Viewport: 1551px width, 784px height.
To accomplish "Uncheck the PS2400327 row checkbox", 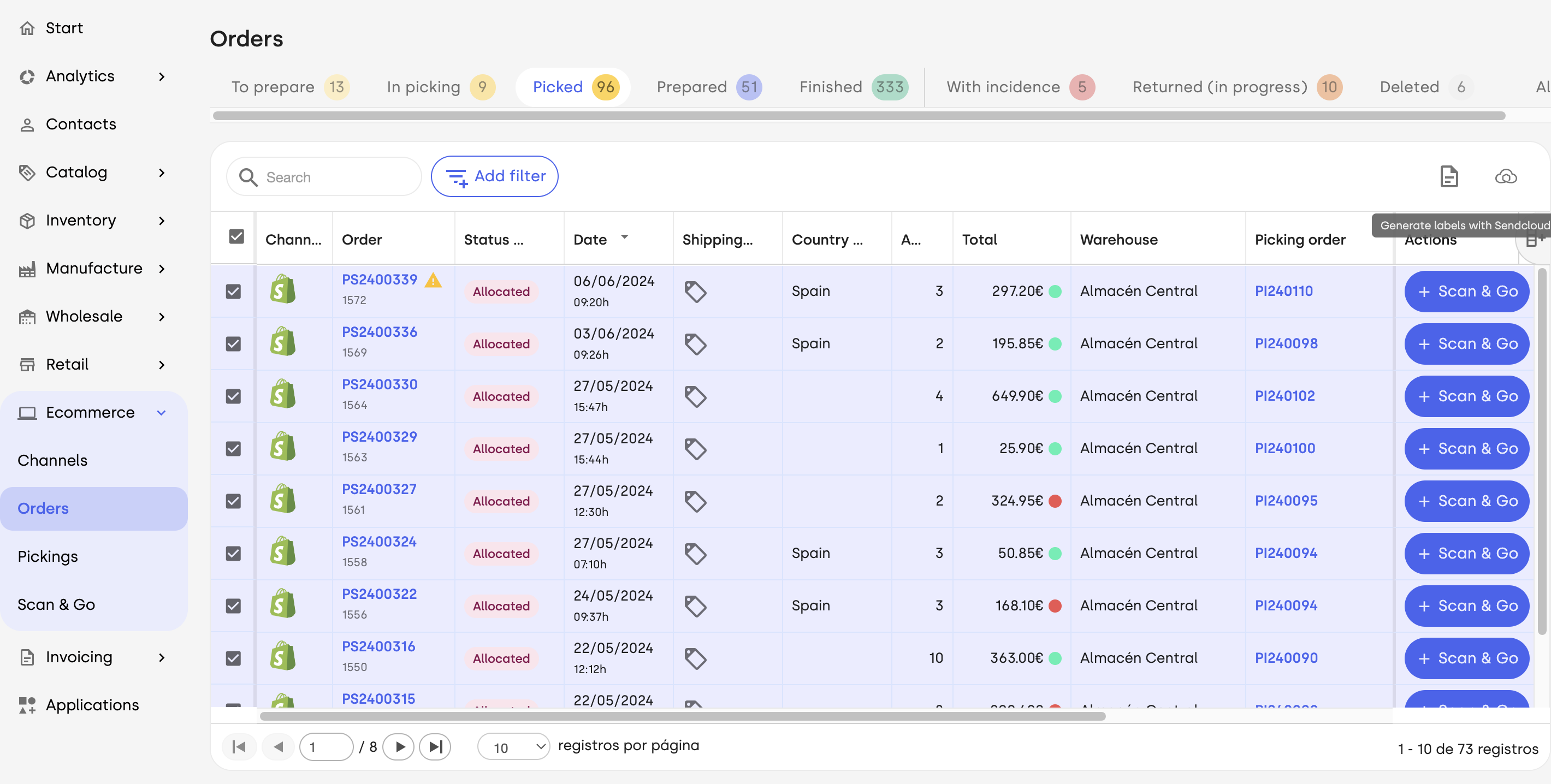I will pyautogui.click(x=233, y=501).
